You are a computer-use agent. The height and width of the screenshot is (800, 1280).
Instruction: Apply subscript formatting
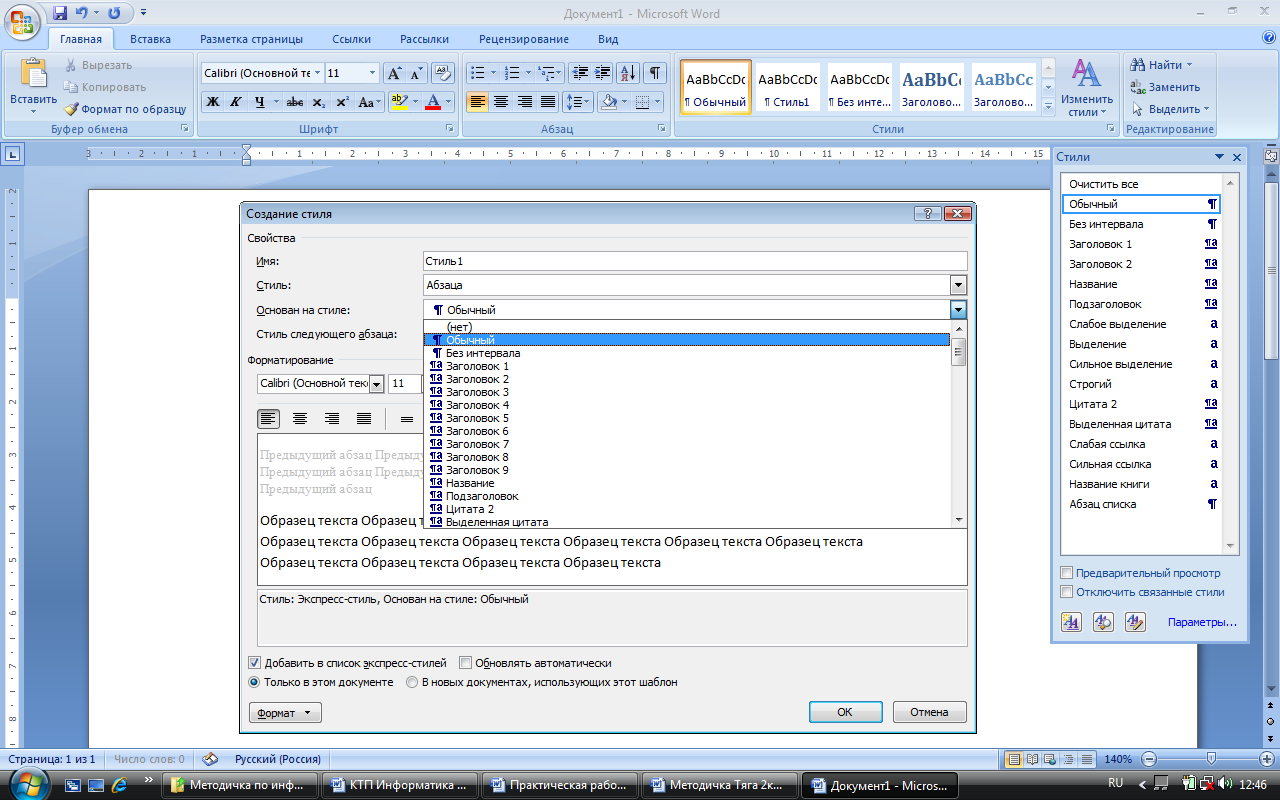click(318, 102)
